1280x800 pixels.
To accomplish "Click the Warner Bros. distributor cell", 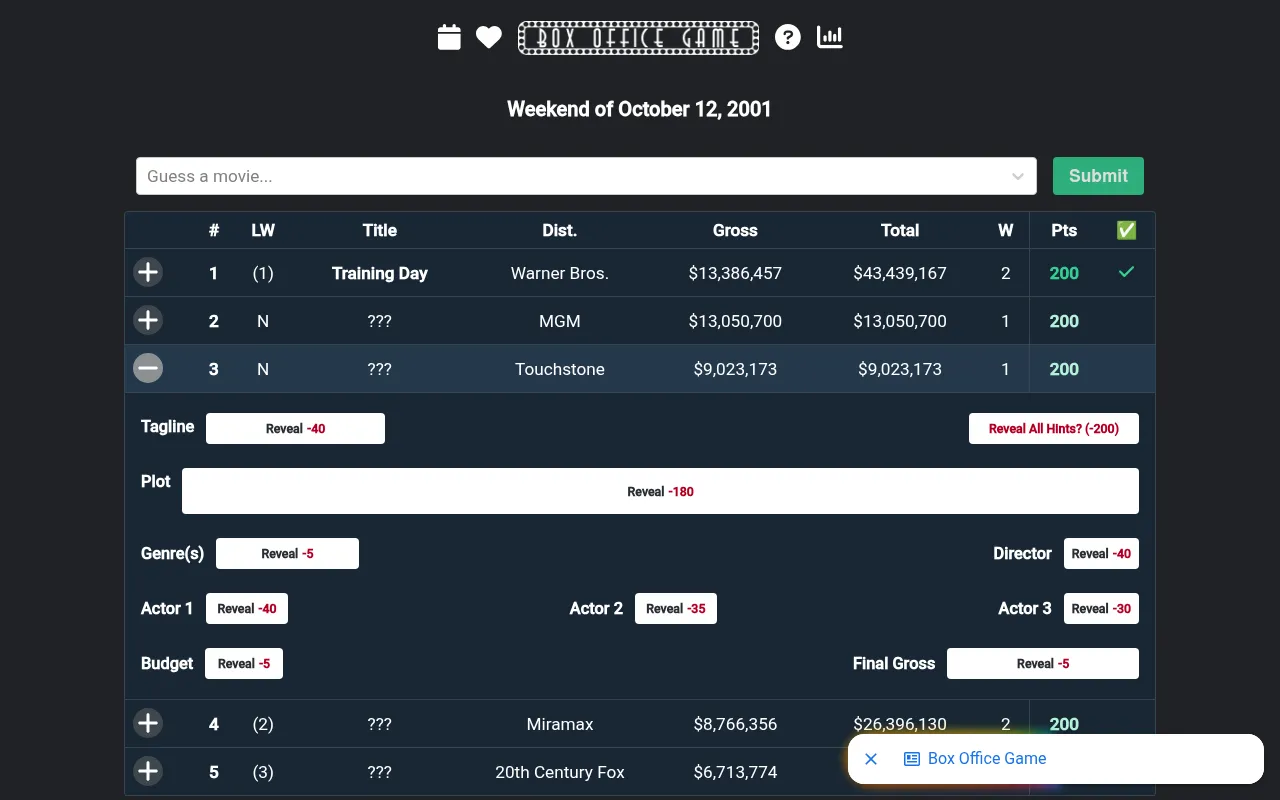I will [560, 273].
